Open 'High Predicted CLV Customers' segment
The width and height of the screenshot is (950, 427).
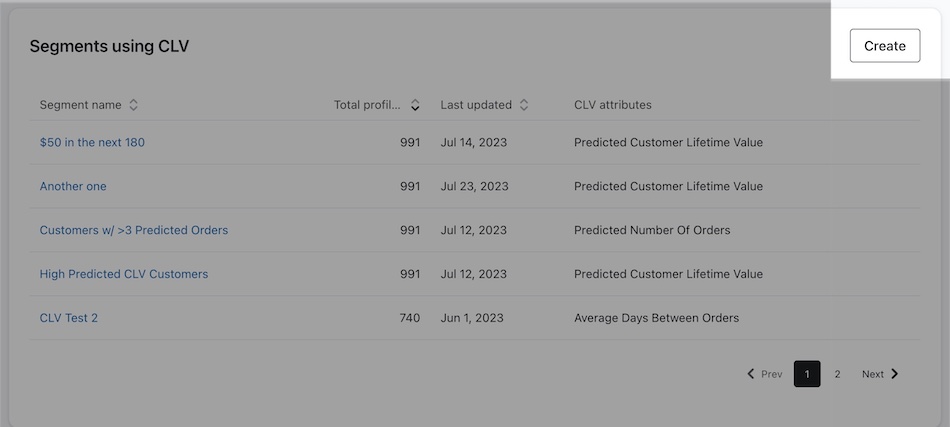pyautogui.click(x=124, y=274)
